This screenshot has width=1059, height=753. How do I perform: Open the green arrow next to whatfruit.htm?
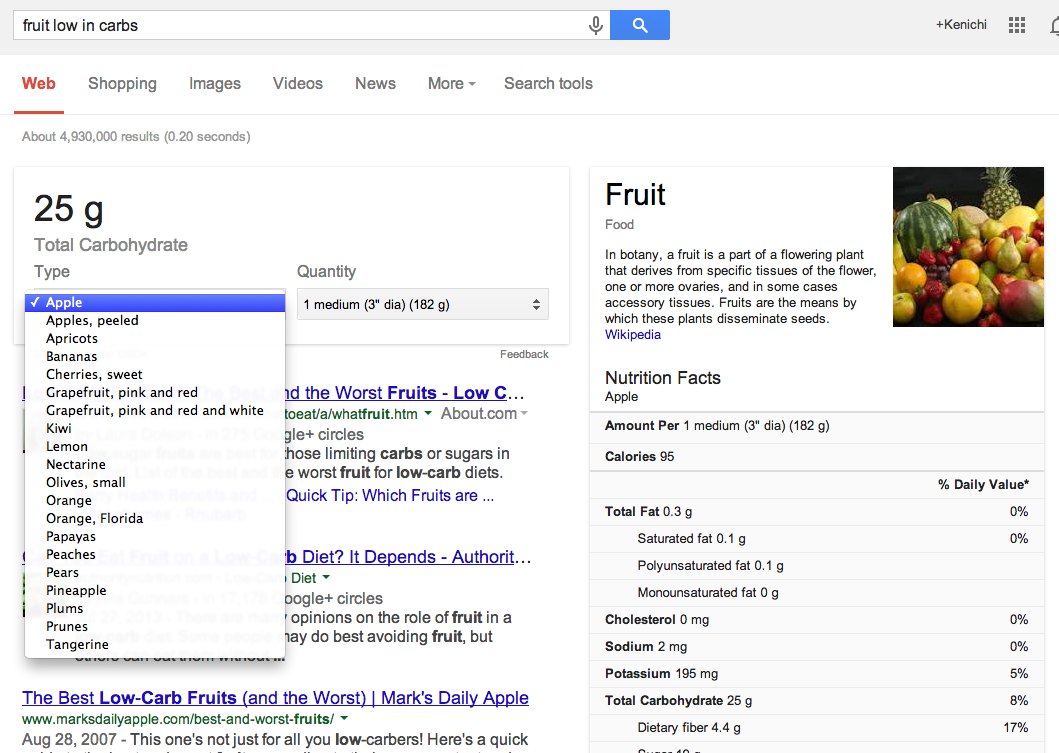(x=428, y=413)
